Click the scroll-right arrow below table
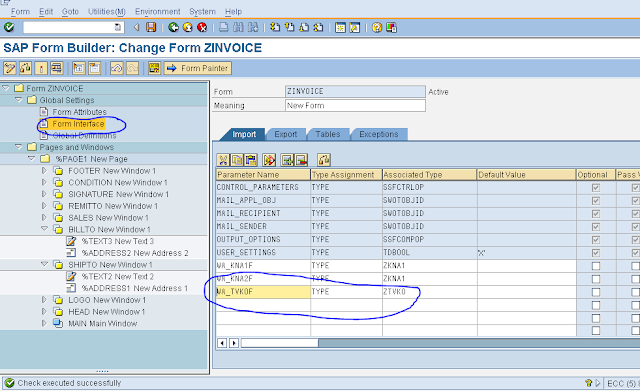640x391 pixels. 234,343
